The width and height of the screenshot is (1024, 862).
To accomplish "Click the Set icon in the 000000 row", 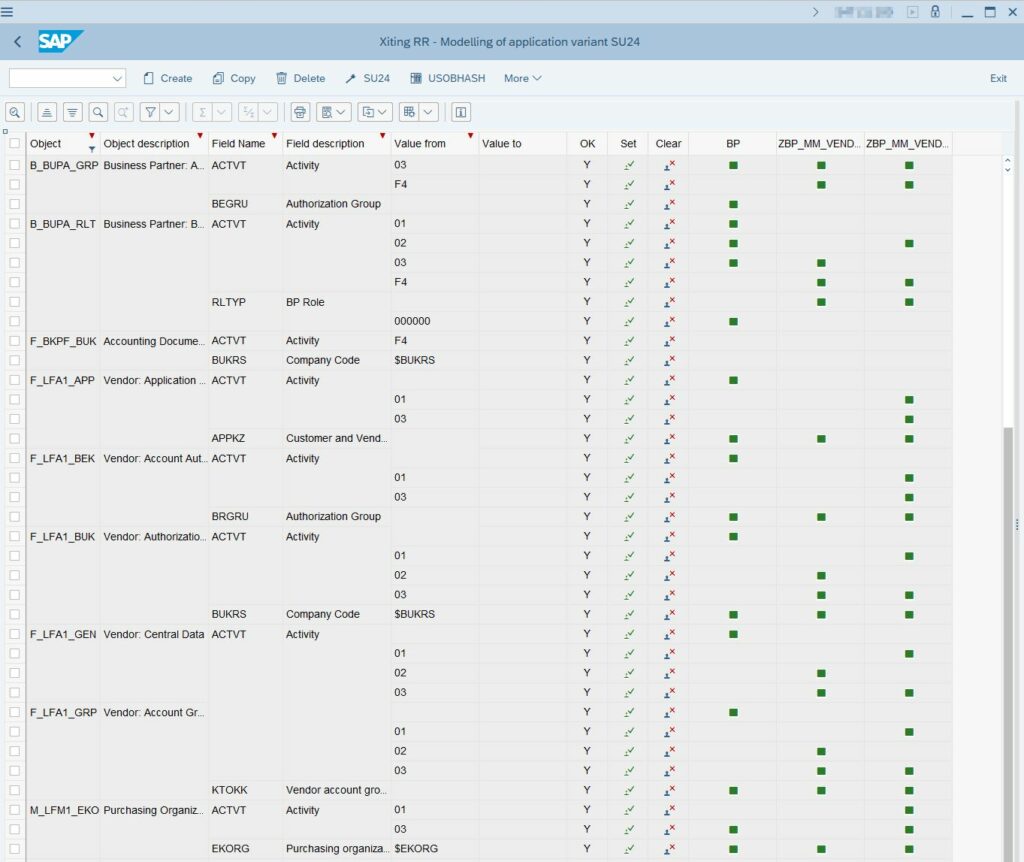I will [x=628, y=321].
